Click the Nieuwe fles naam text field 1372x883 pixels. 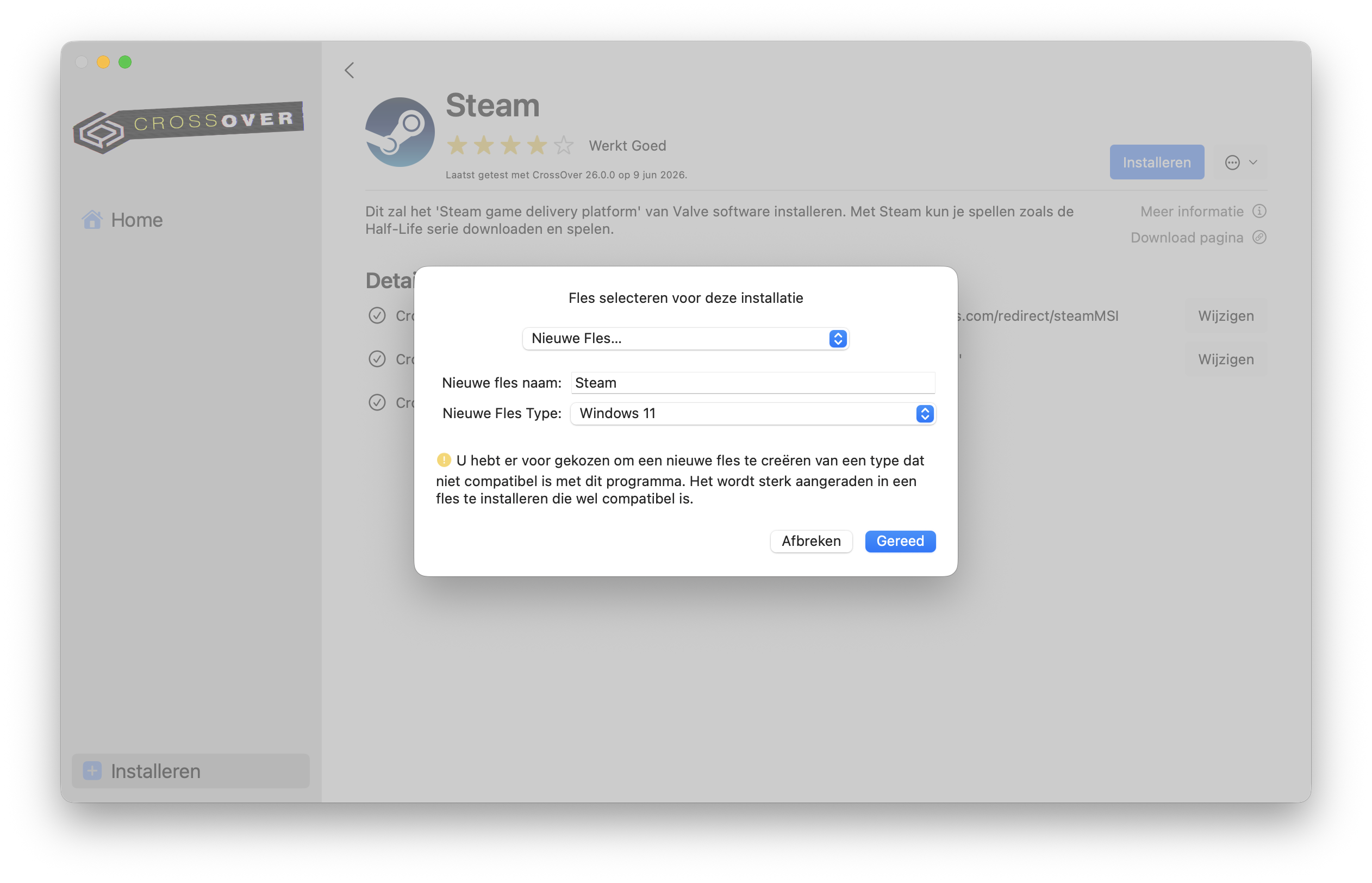[x=752, y=382]
